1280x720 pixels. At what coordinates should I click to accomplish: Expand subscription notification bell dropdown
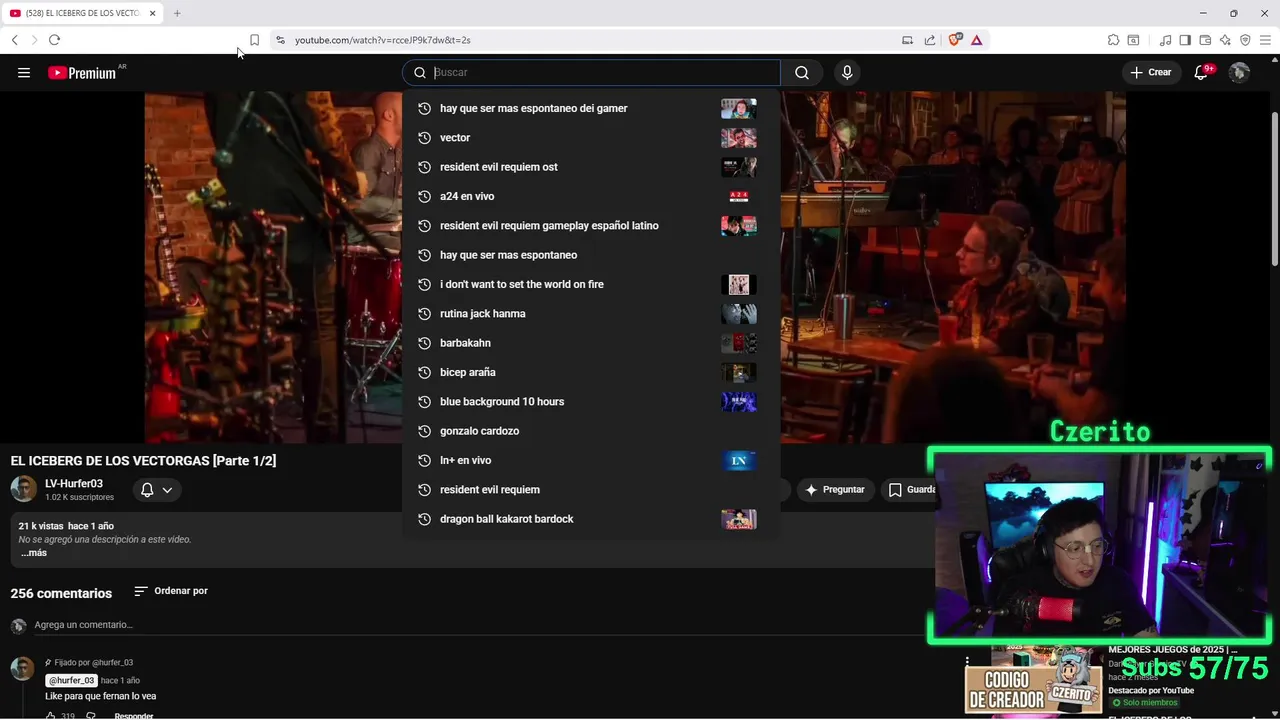tap(156, 490)
